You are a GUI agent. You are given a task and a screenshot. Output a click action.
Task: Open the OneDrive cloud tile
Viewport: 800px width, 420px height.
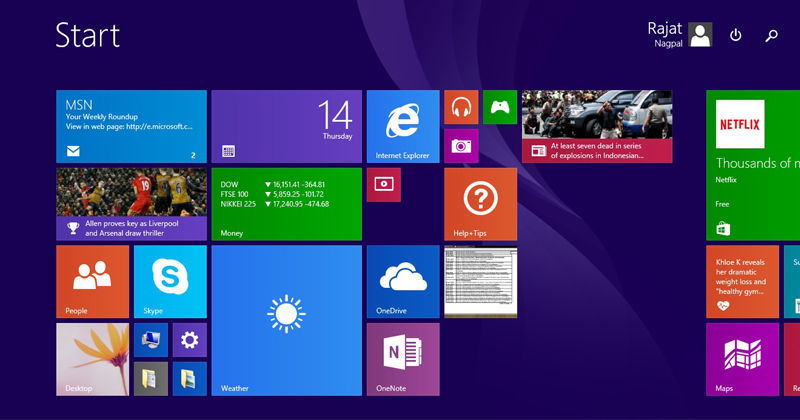pyautogui.click(x=403, y=281)
